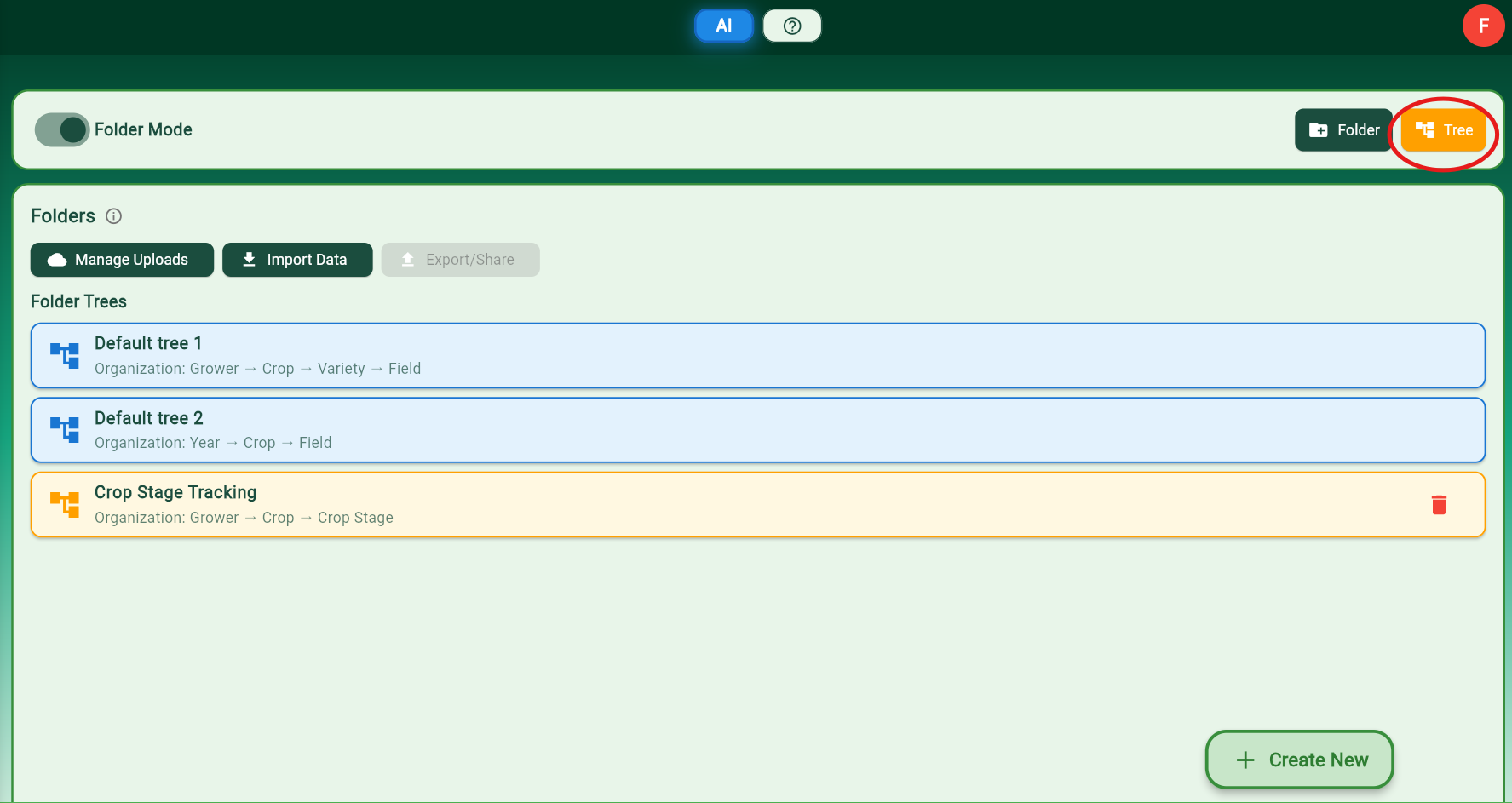The width and height of the screenshot is (1512, 803).
Task: Click the help question mark icon
Action: coord(791,26)
